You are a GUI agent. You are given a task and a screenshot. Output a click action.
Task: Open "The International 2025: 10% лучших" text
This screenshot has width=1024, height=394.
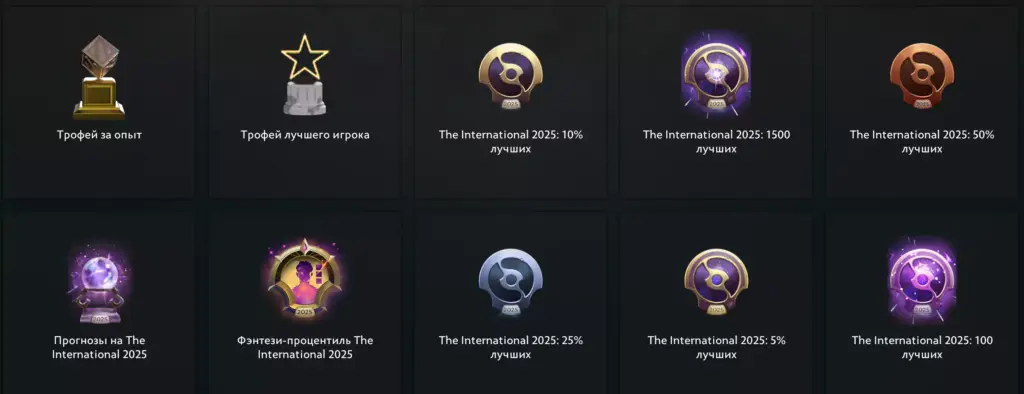click(x=511, y=142)
